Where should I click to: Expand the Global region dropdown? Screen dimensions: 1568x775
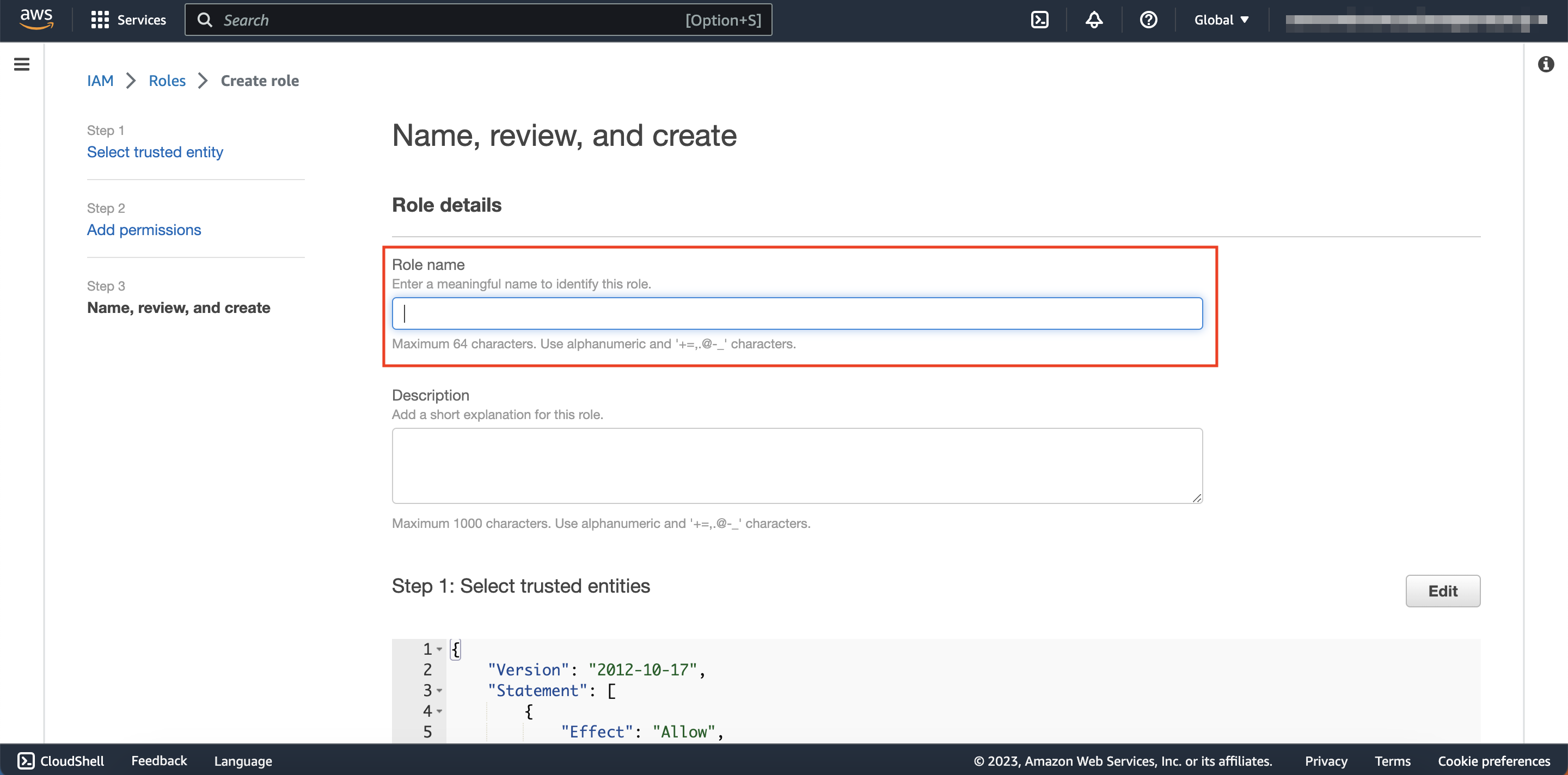(x=1221, y=20)
